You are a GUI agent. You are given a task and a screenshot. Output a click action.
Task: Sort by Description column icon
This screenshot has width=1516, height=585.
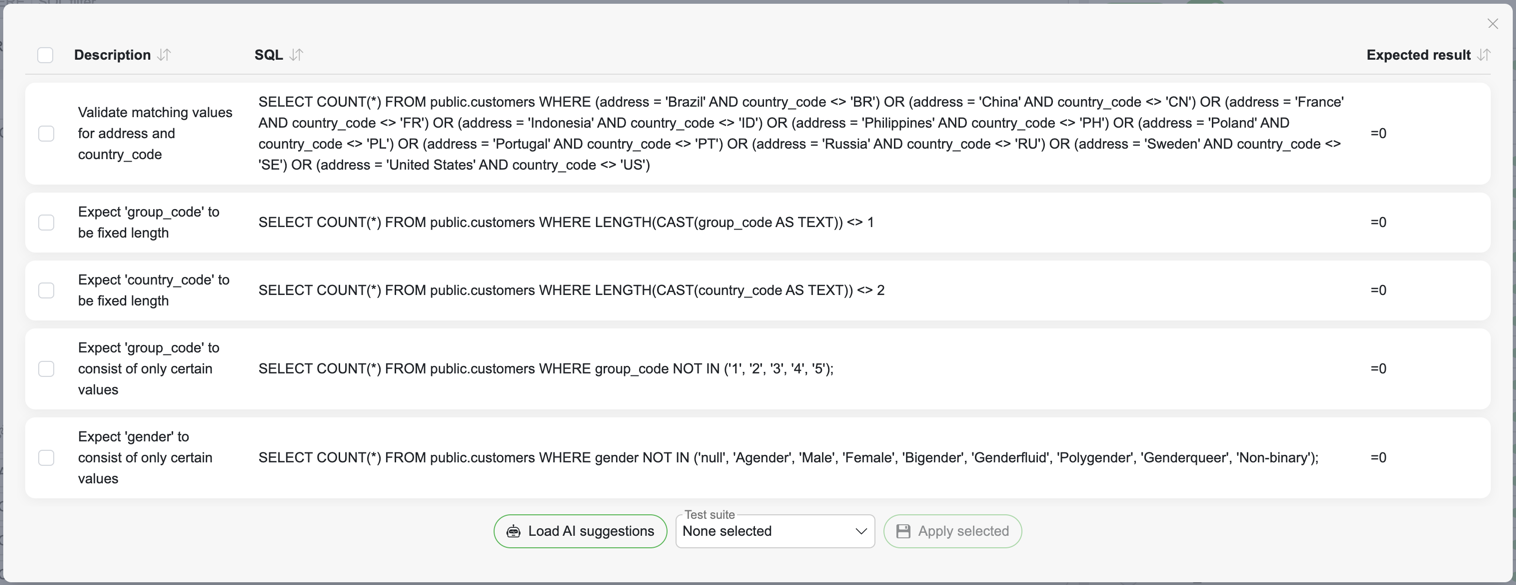[x=165, y=55]
